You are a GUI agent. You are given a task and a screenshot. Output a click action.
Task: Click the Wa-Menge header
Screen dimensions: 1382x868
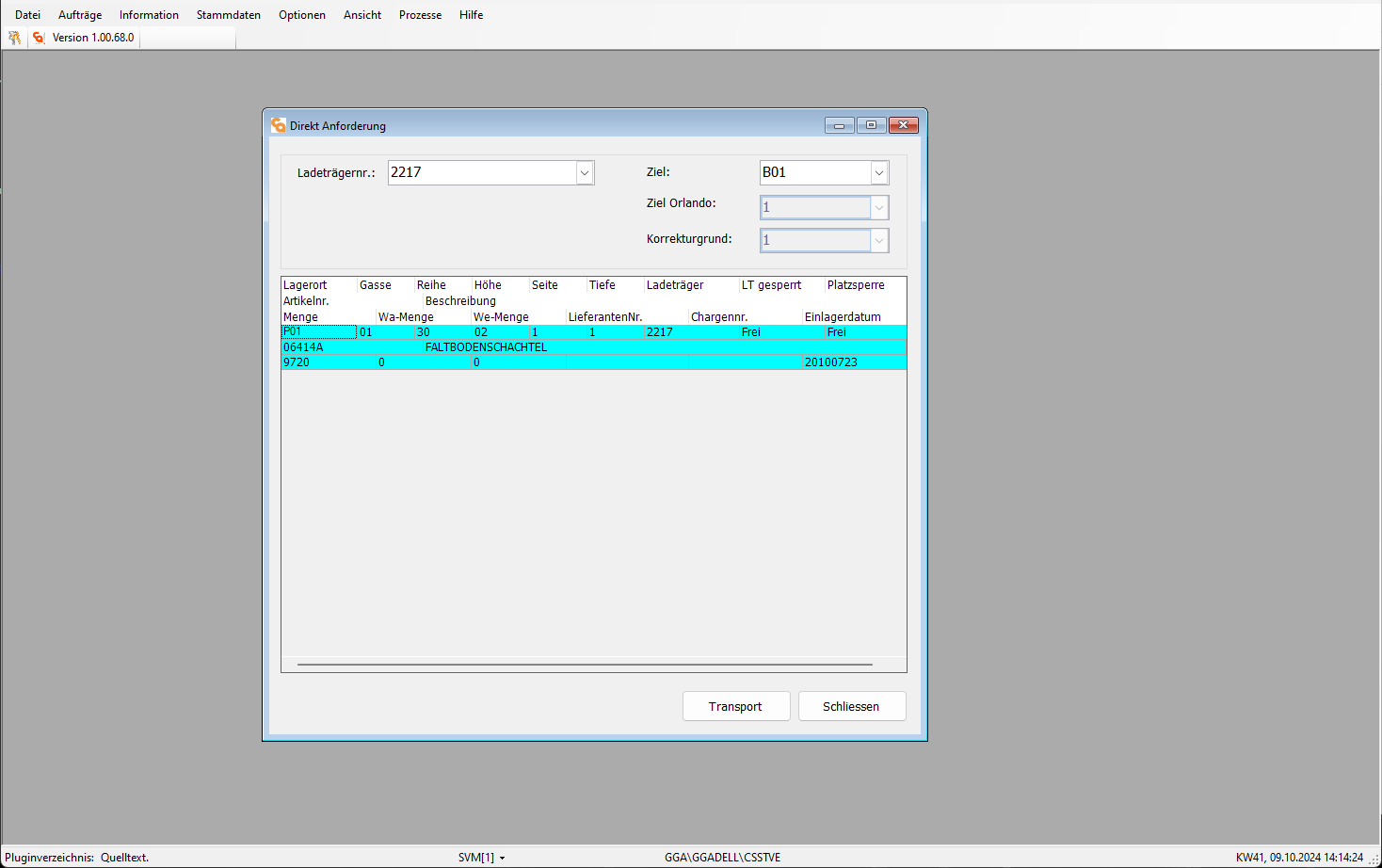[406, 317]
